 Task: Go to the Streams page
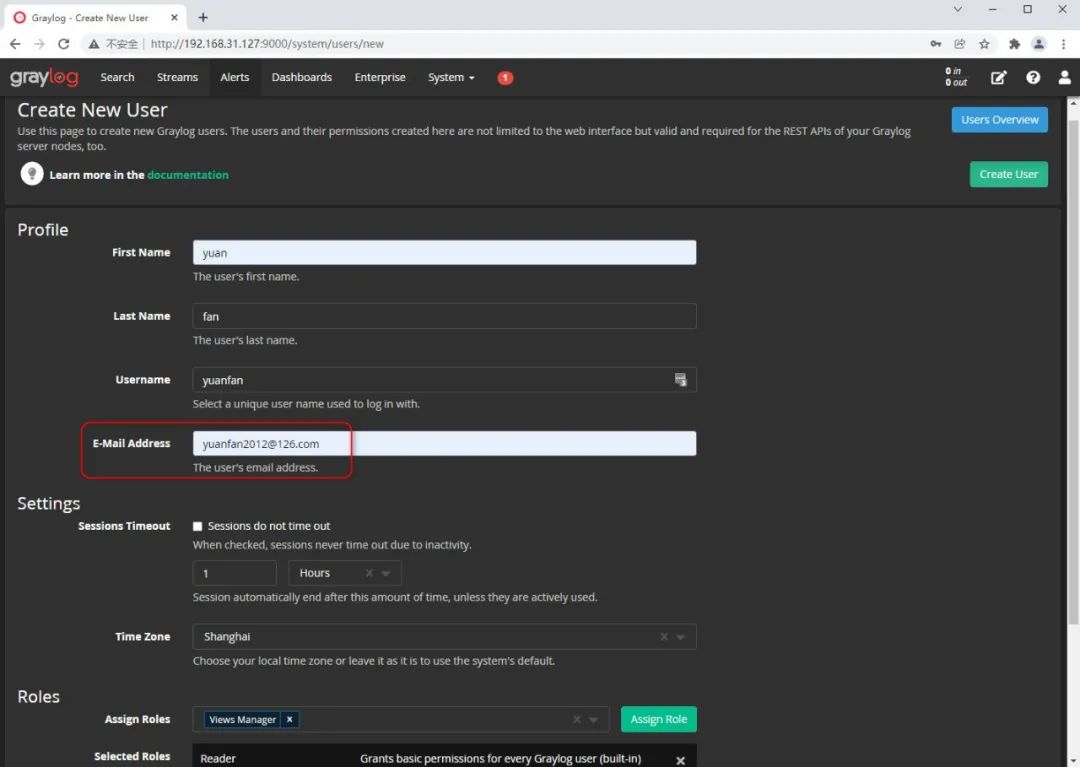pos(177,78)
